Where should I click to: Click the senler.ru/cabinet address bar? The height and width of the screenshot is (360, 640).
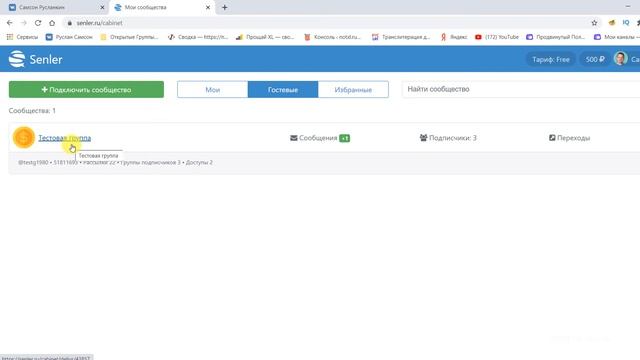point(327,23)
